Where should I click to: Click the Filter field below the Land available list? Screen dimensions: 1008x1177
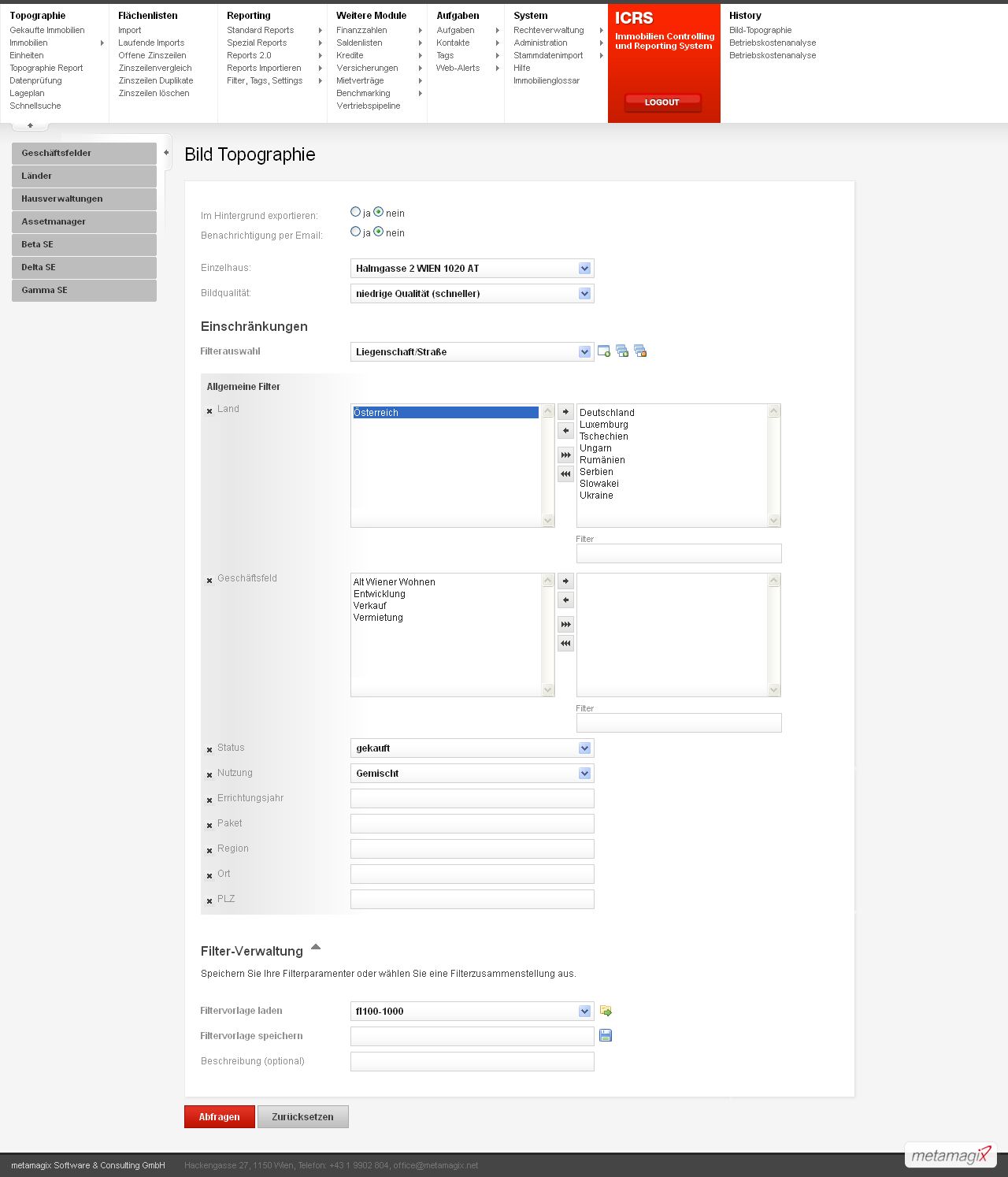[679, 554]
